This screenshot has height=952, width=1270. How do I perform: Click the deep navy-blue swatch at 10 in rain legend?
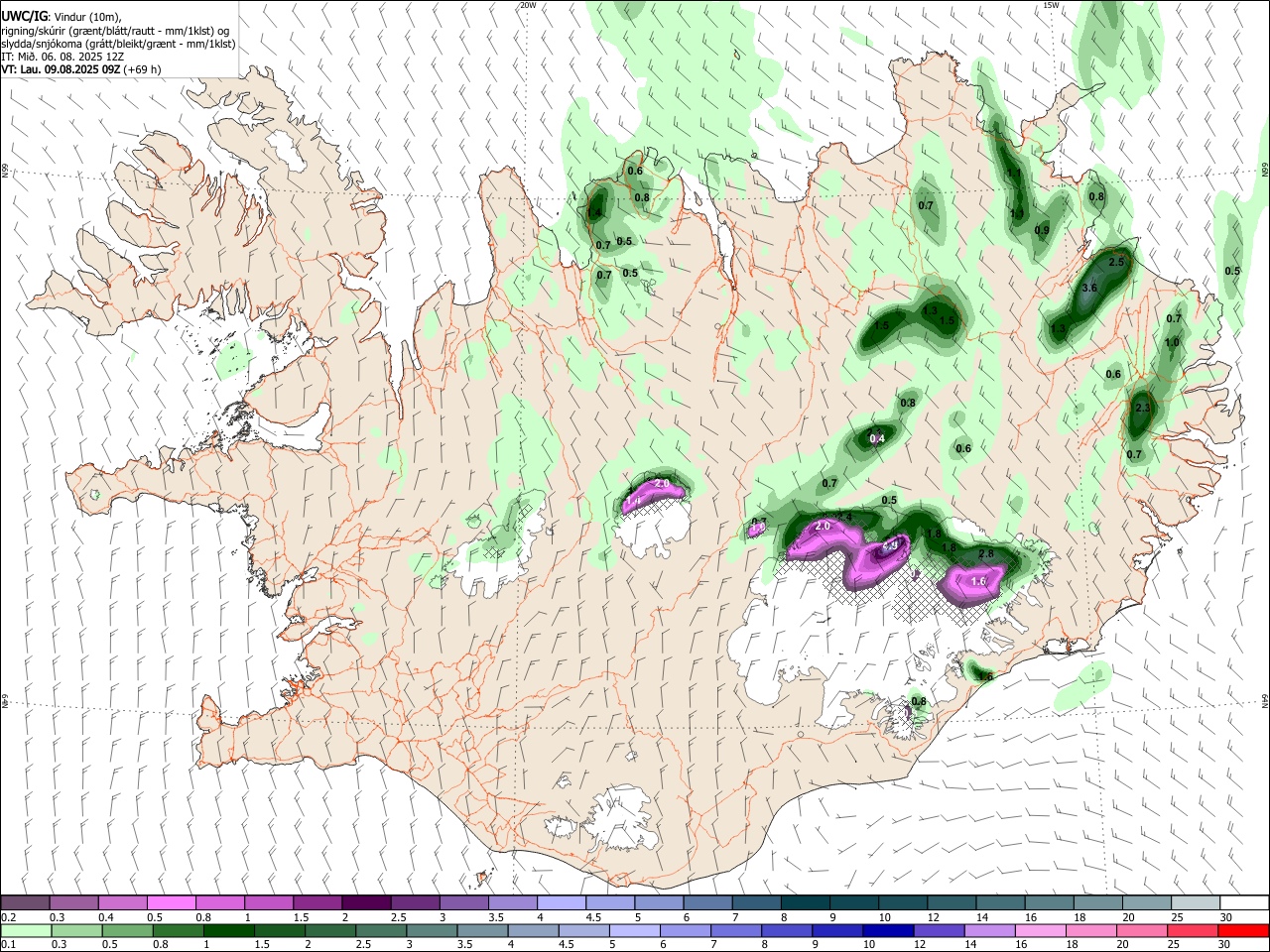point(887,930)
